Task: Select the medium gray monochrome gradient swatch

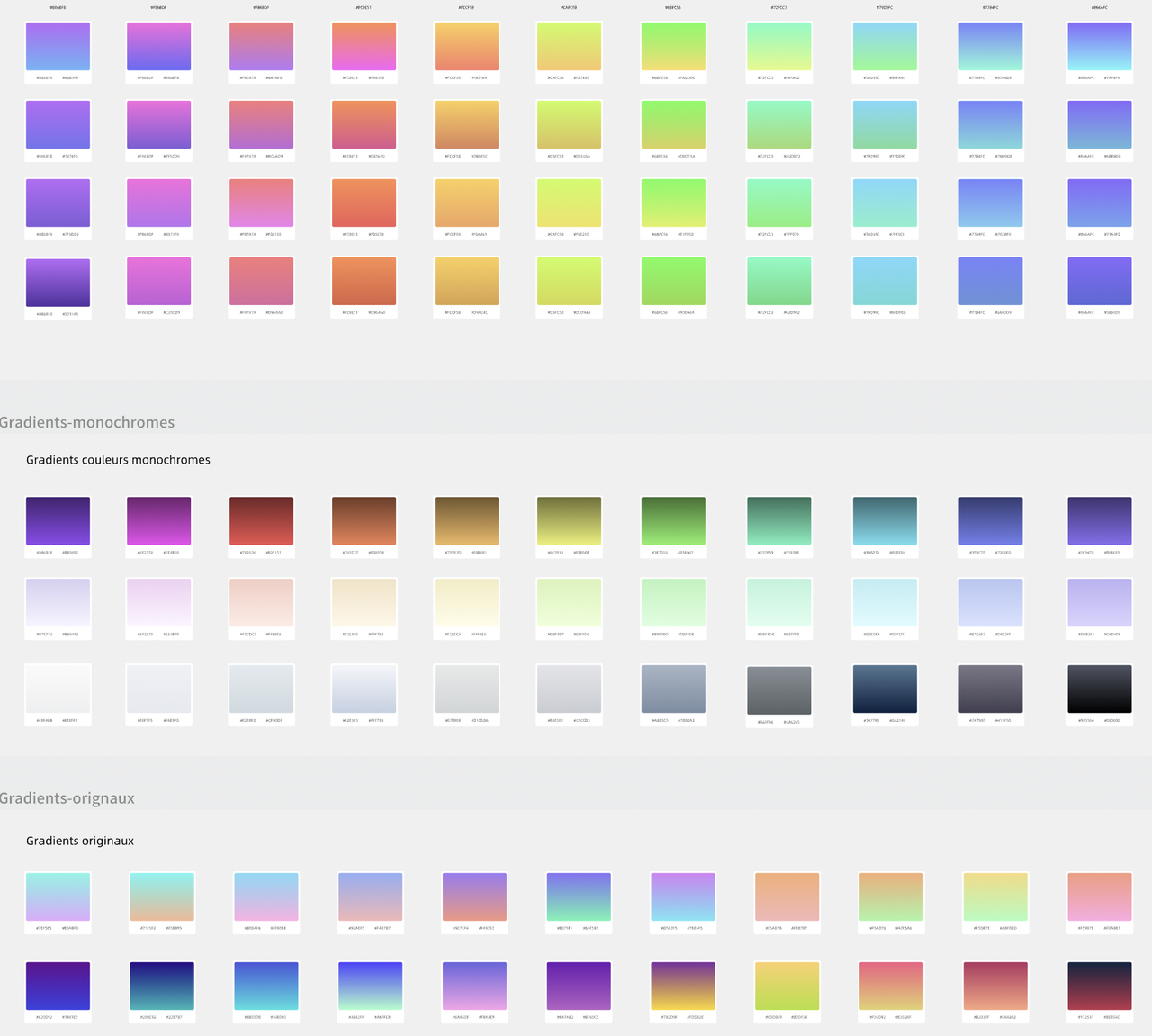Action: coord(778,689)
